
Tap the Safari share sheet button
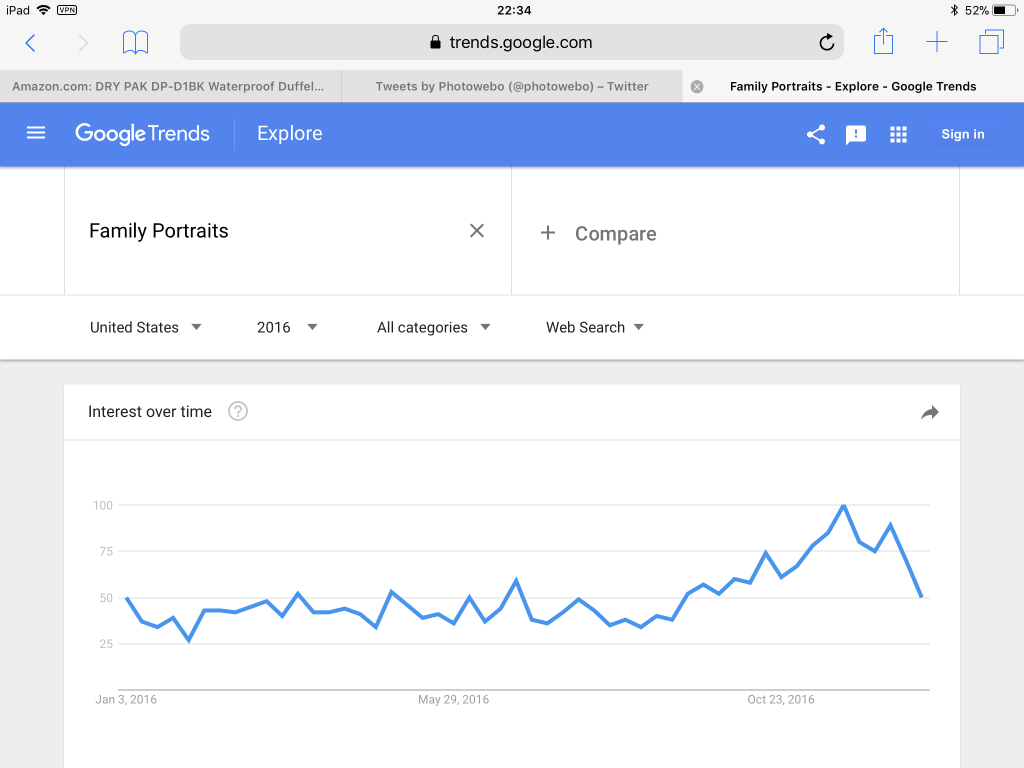[882, 42]
